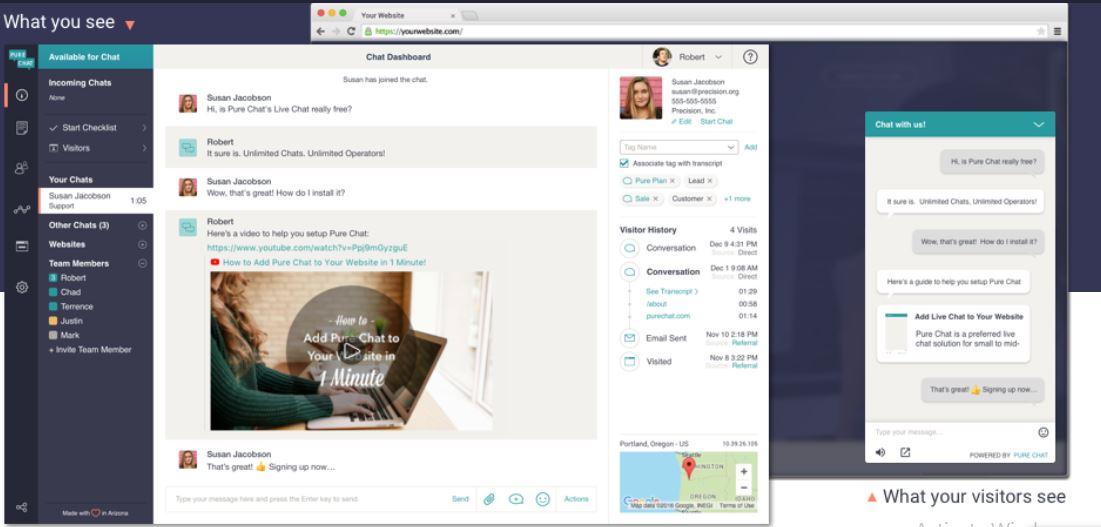Click the browser menu hamburger icon
The width and height of the screenshot is (1101, 527).
[x=1057, y=32]
